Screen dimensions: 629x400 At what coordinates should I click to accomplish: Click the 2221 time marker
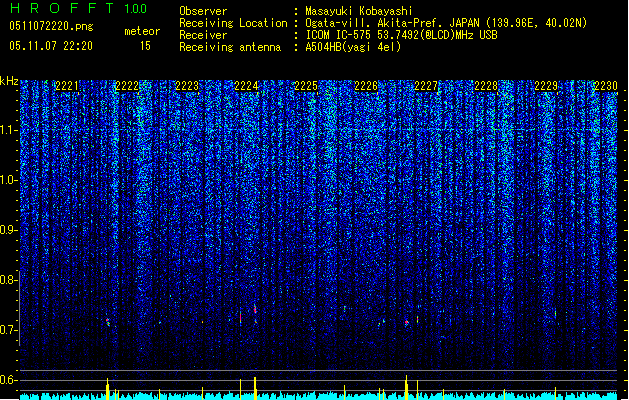(67, 86)
